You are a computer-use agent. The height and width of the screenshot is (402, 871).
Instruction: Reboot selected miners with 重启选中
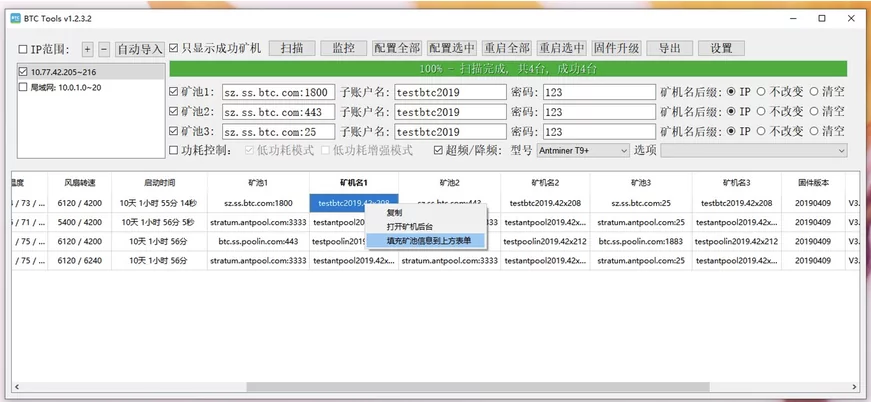click(x=561, y=48)
